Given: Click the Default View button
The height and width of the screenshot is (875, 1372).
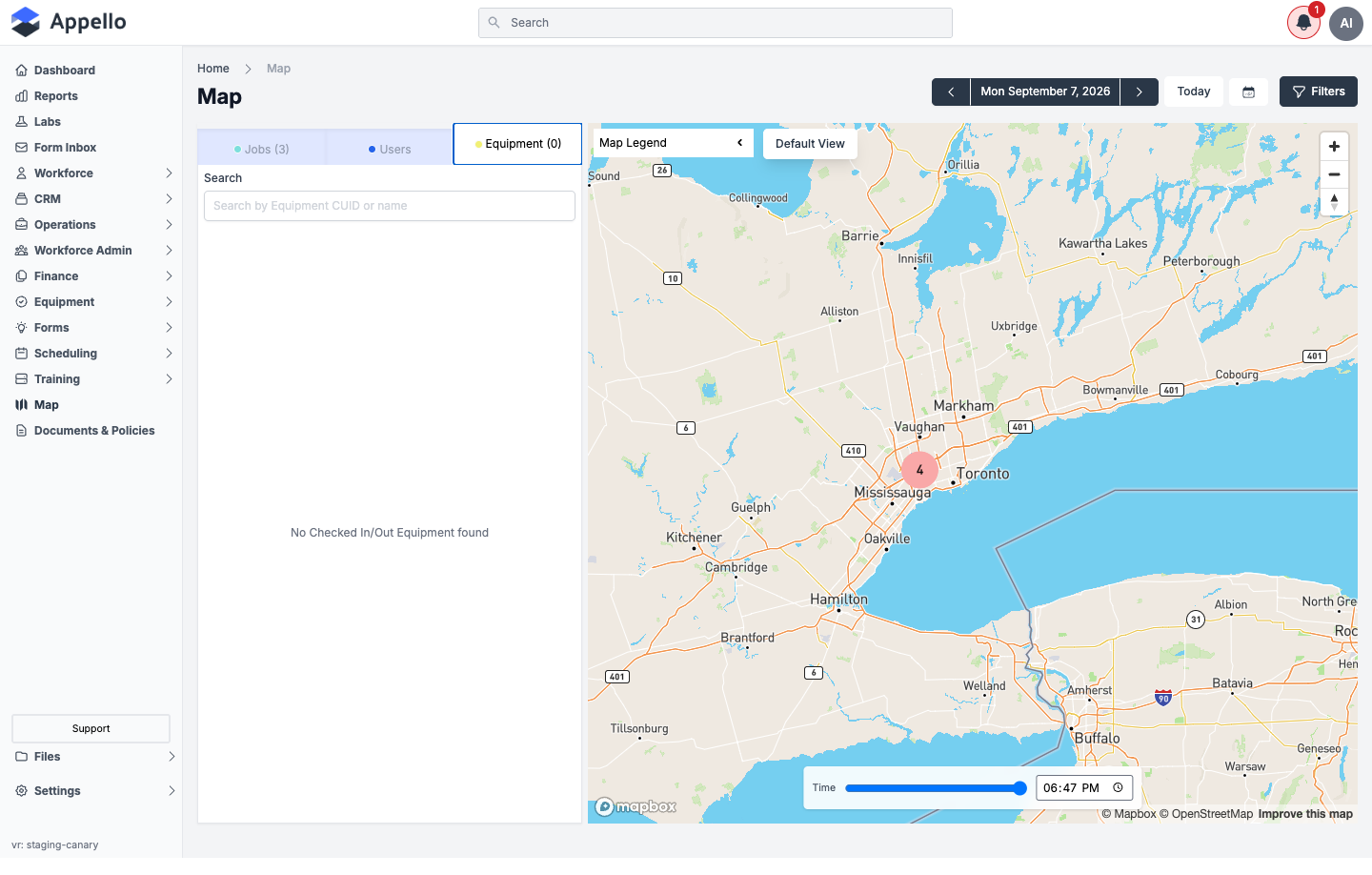Looking at the screenshot, I should click(x=810, y=144).
